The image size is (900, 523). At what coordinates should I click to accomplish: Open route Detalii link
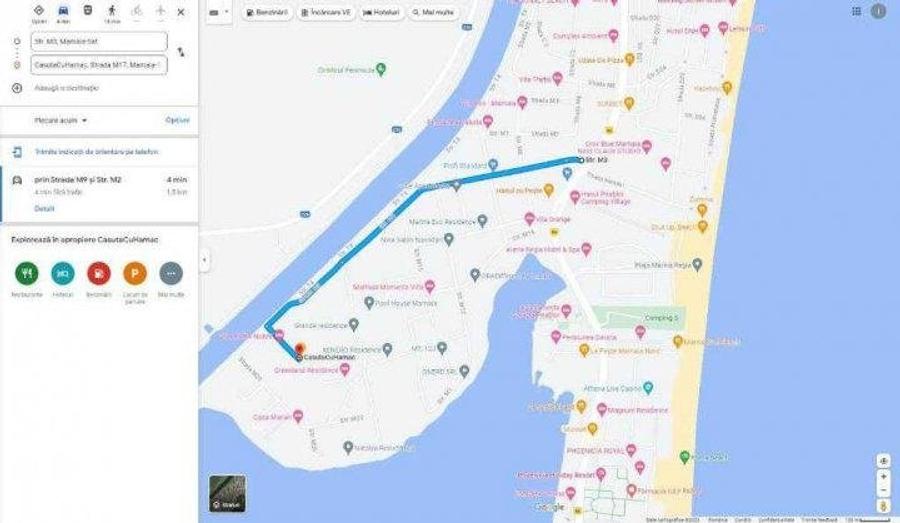click(44, 209)
